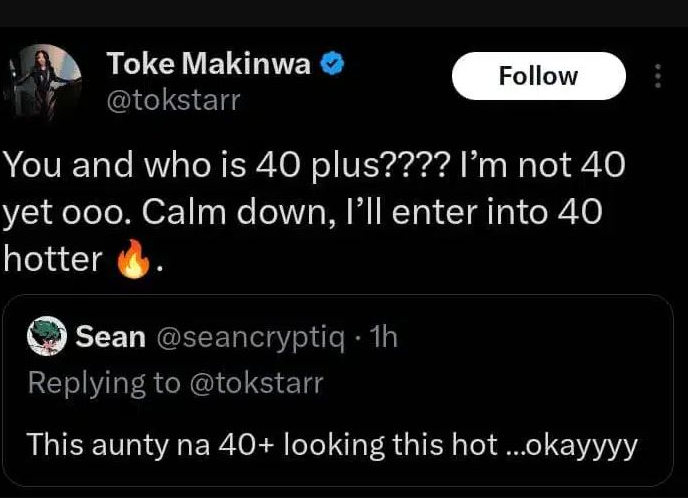
Task: Click the 1h timestamp on the quoted tweet
Action: pos(382,338)
